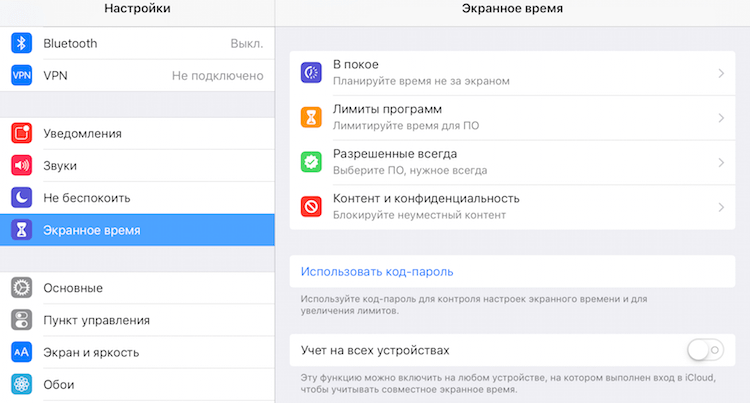The height and width of the screenshot is (403, 750).
Task: Tap the Экранное время header title
Action: click(512, 9)
